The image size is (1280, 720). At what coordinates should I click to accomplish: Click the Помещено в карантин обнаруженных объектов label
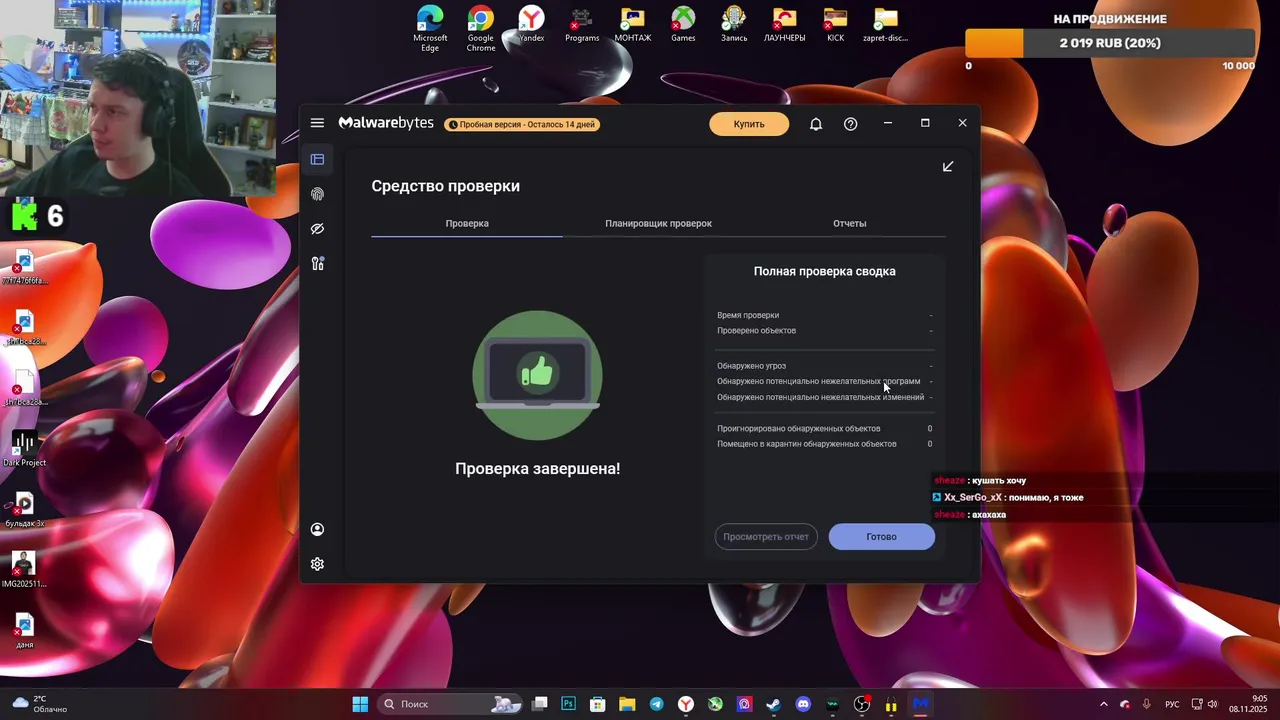807,444
